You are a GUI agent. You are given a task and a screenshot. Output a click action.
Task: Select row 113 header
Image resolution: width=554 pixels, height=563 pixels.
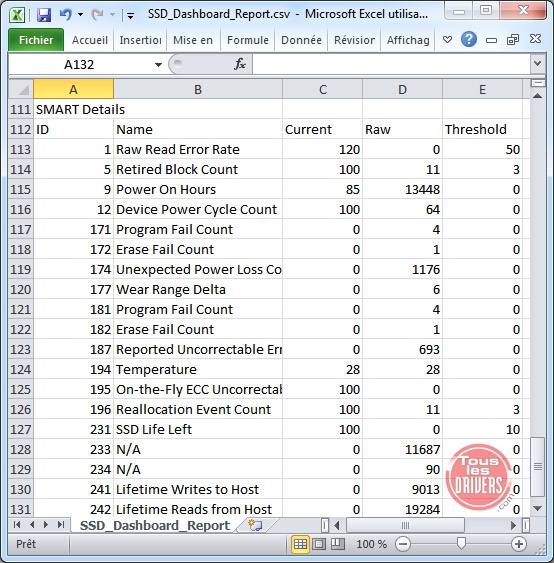click(21, 149)
